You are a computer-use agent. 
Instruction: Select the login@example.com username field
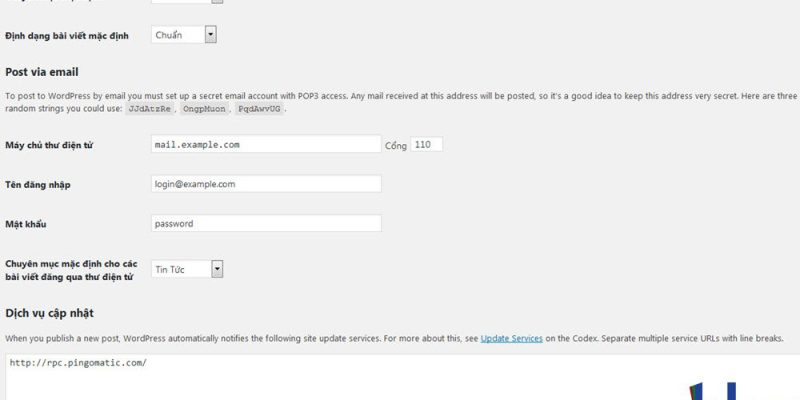[x=265, y=184]
